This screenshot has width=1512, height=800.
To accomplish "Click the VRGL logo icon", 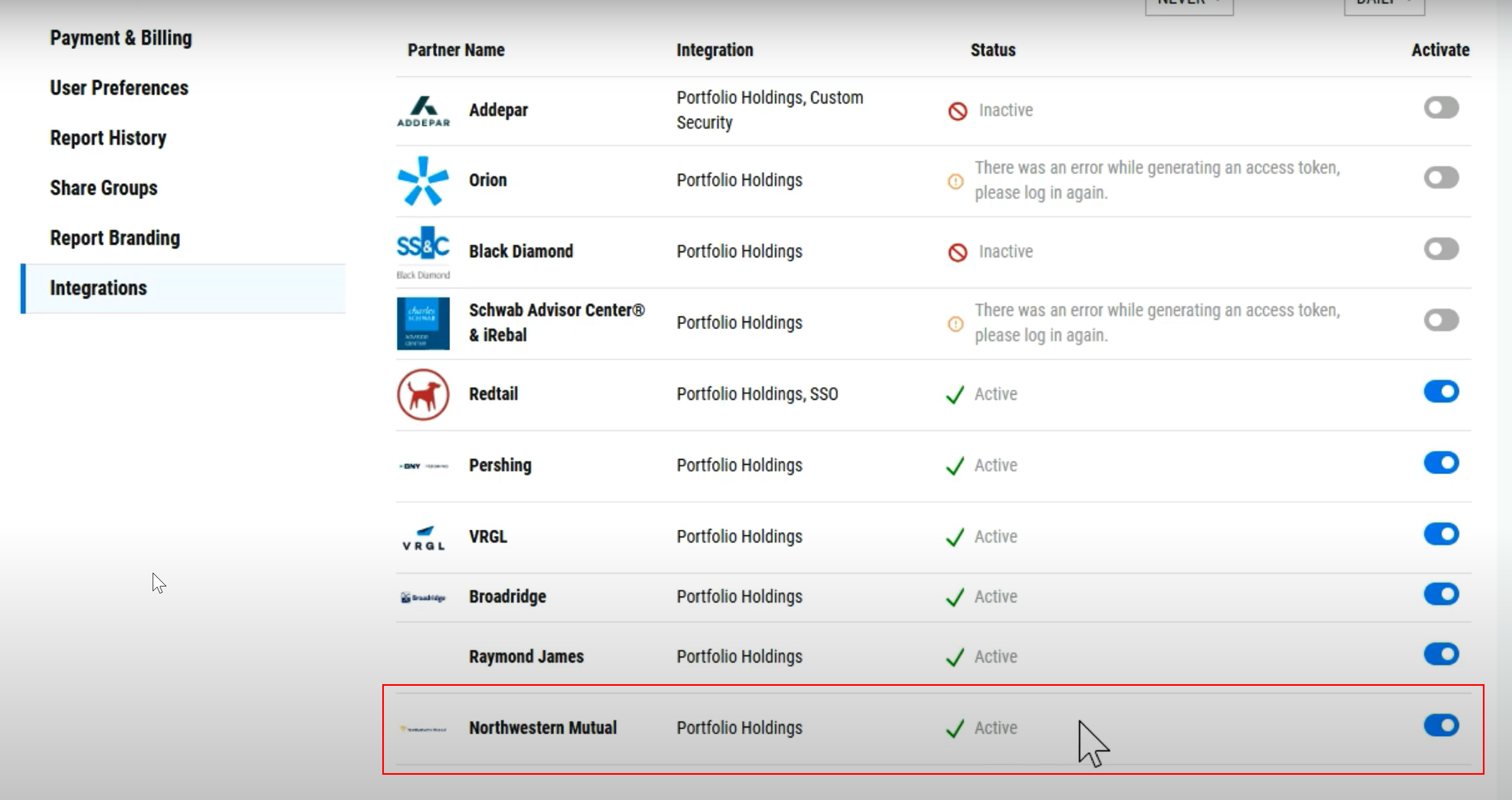I will point(423,538).
